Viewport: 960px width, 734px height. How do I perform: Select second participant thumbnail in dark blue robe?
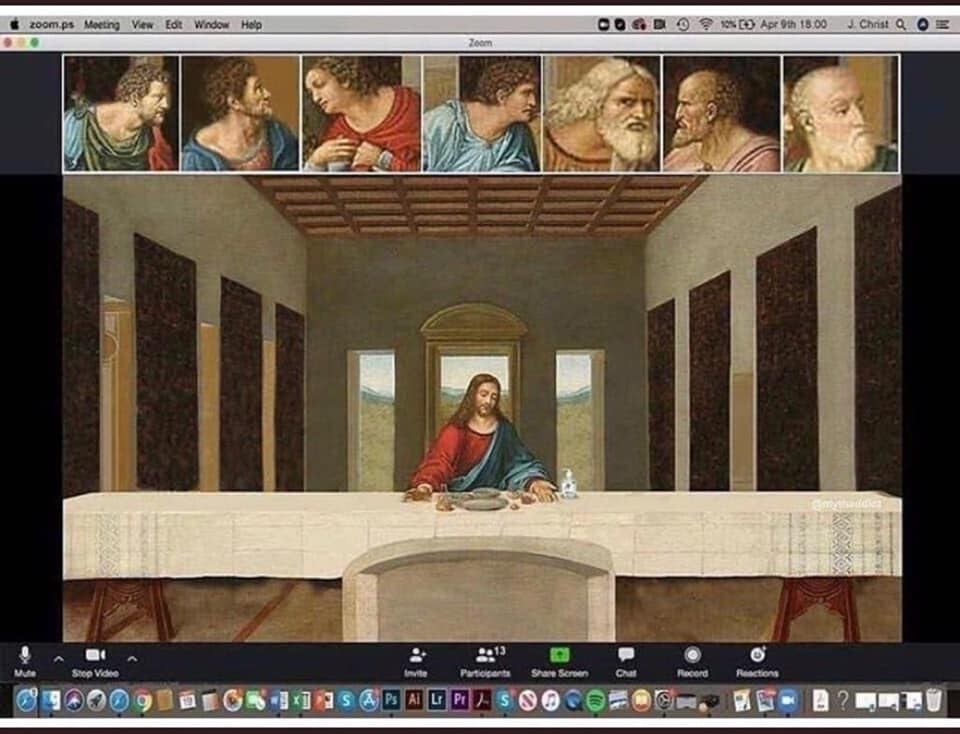pyautogui.click(x=241, y=113)
